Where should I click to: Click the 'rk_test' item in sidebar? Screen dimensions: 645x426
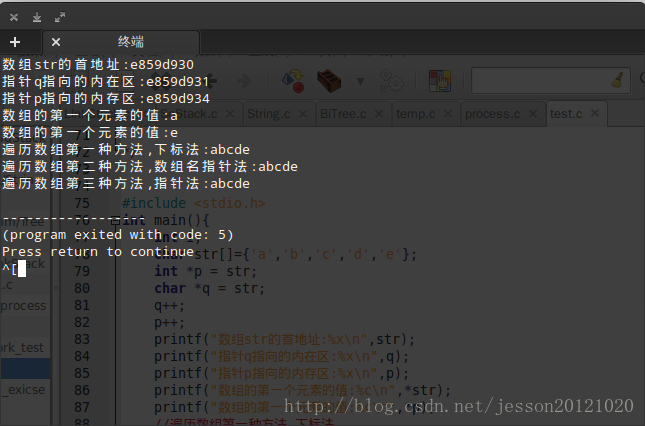[22, 348]
